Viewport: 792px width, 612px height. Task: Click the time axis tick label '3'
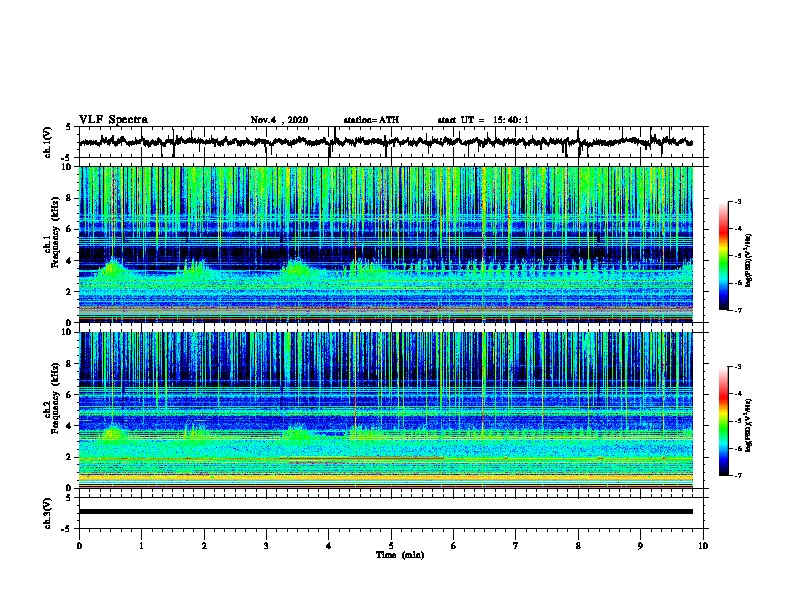click(266, 546)
